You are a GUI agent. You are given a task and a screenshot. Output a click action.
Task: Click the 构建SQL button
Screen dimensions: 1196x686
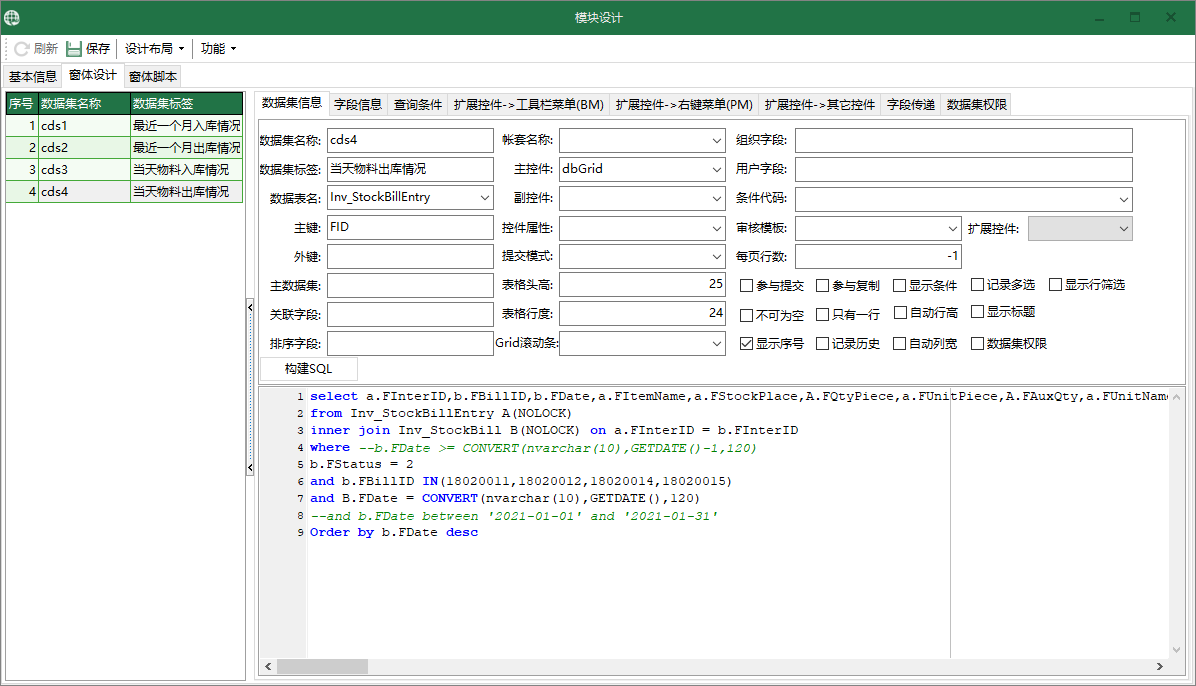tap(309, 369)
